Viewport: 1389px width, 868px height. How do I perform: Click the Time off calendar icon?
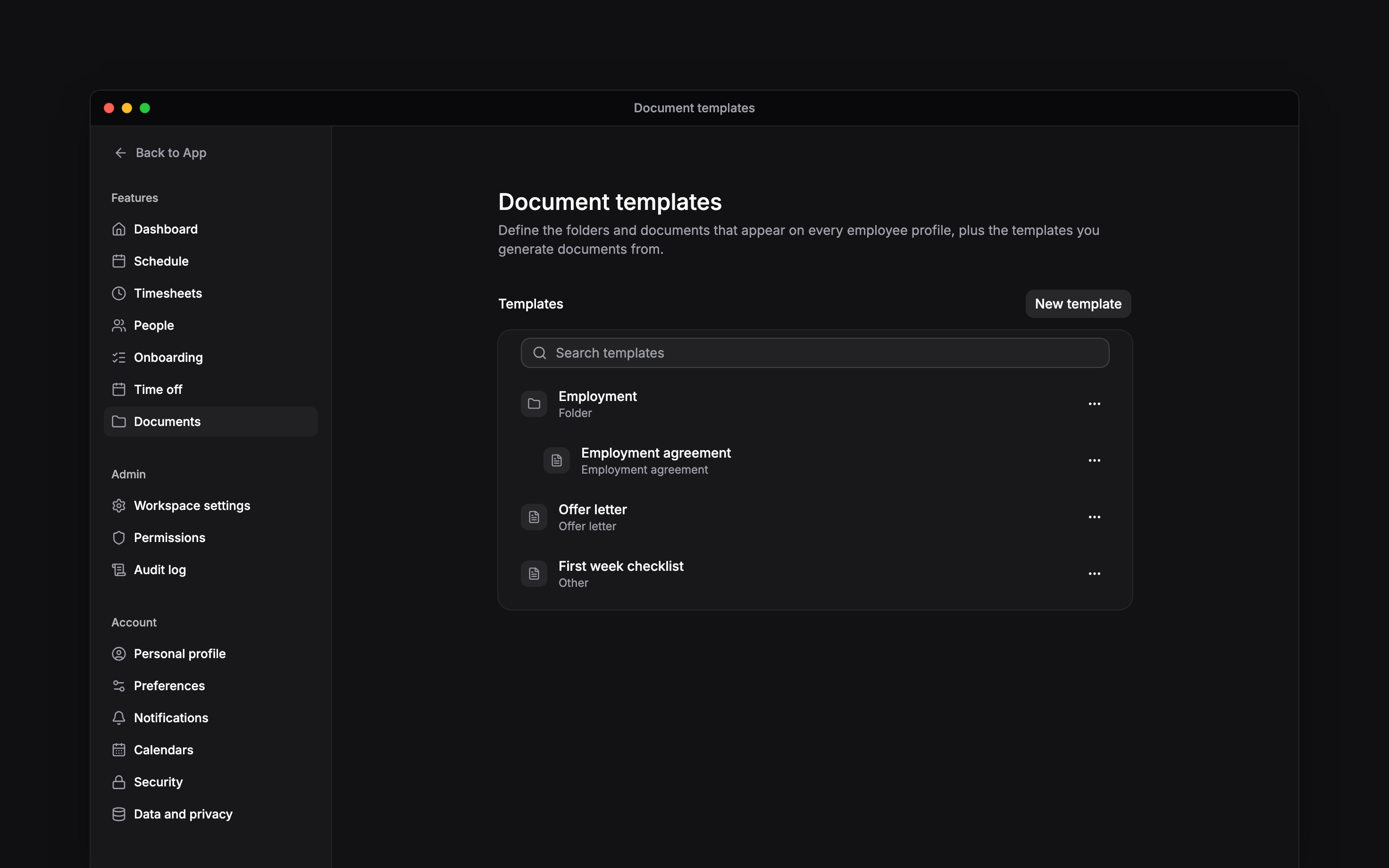119,390
